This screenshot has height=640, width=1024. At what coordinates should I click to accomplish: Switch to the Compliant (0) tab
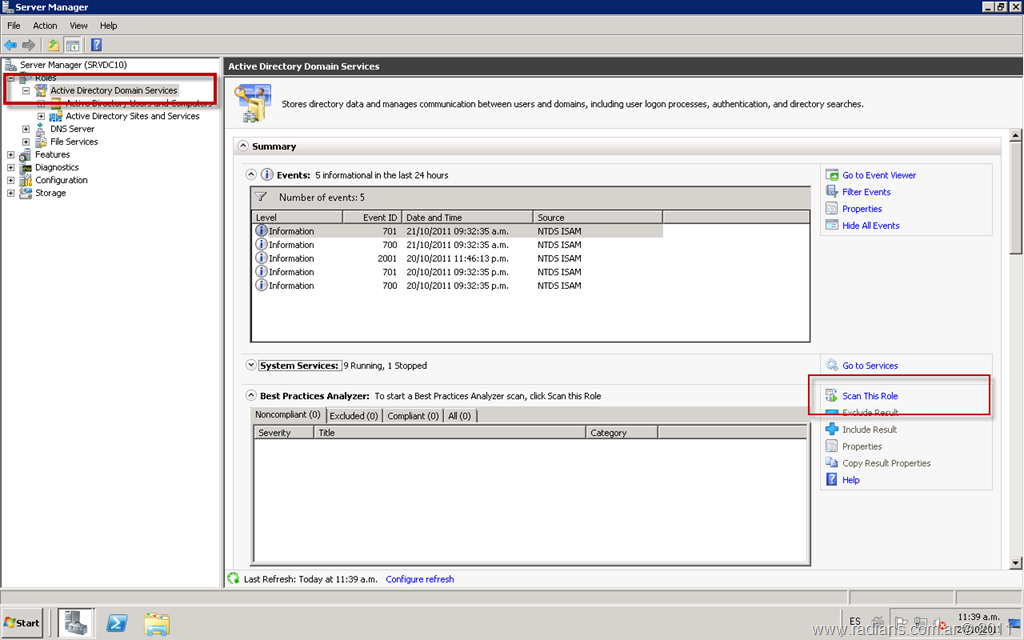coord(413,416)
